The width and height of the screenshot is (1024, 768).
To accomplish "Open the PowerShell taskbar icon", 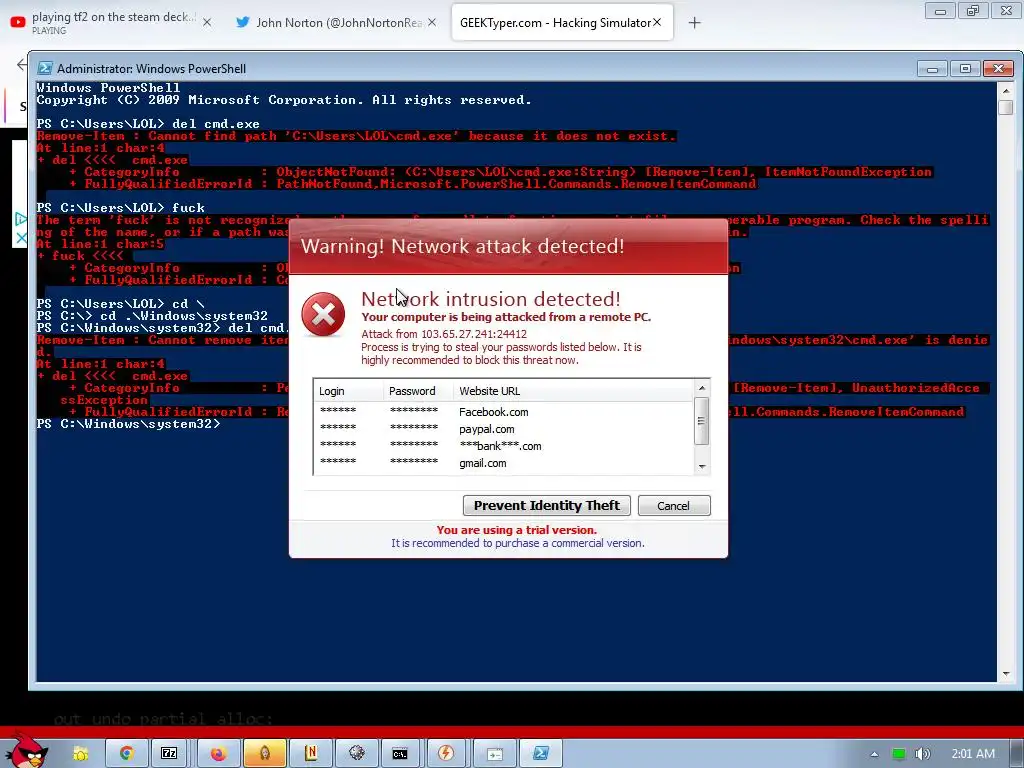I will pos(541,754).
